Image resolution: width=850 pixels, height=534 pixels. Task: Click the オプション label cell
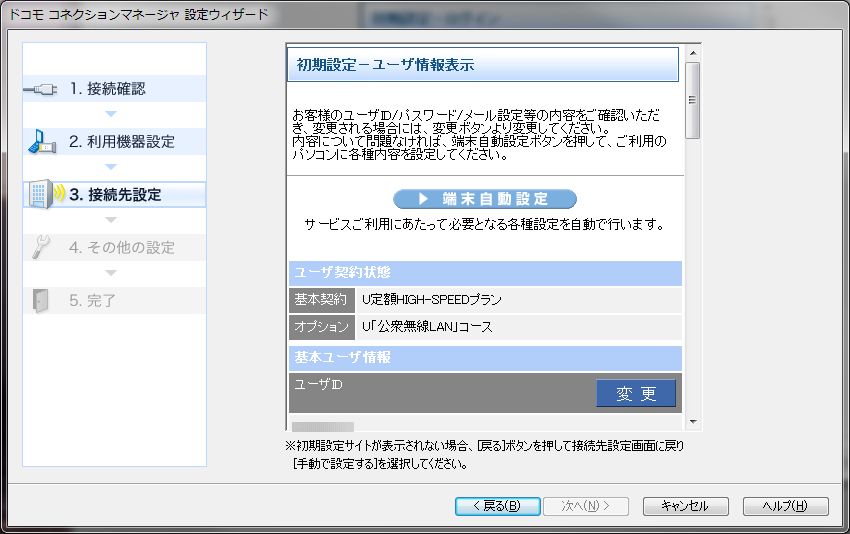coord(321,327)
